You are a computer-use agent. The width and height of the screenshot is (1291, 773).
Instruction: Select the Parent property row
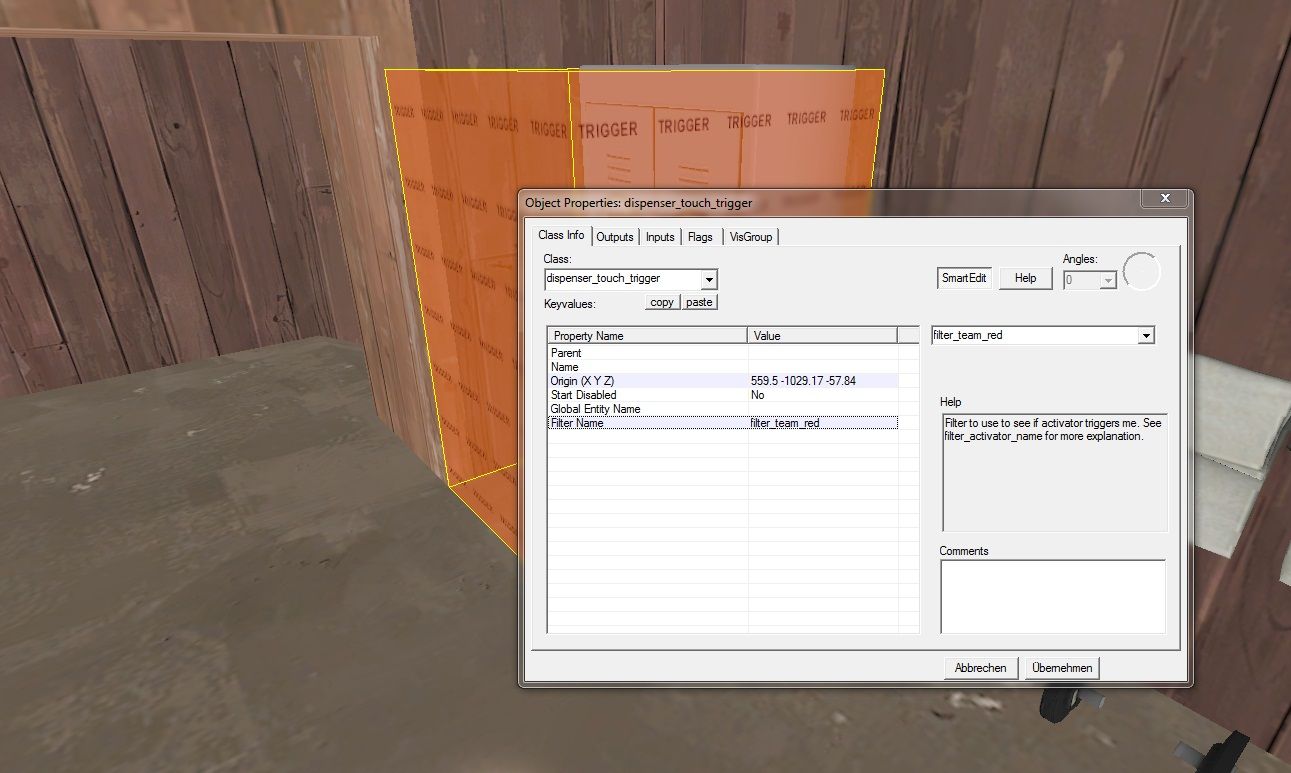click(648, 353)
